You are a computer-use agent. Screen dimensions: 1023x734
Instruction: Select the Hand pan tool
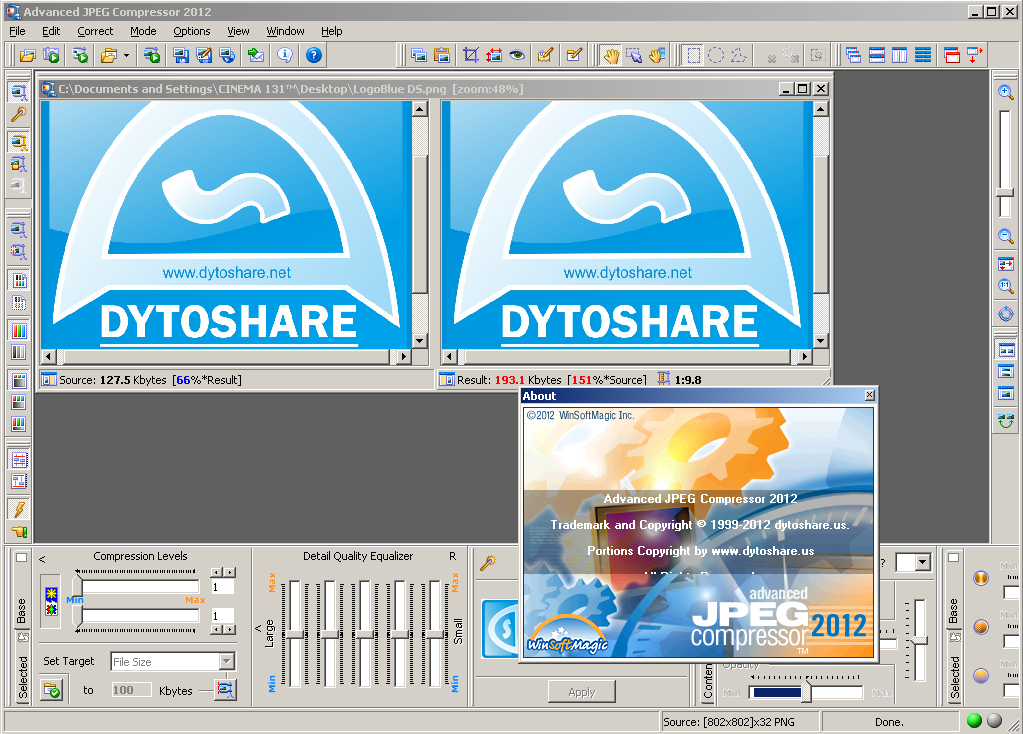coord(611,55)
